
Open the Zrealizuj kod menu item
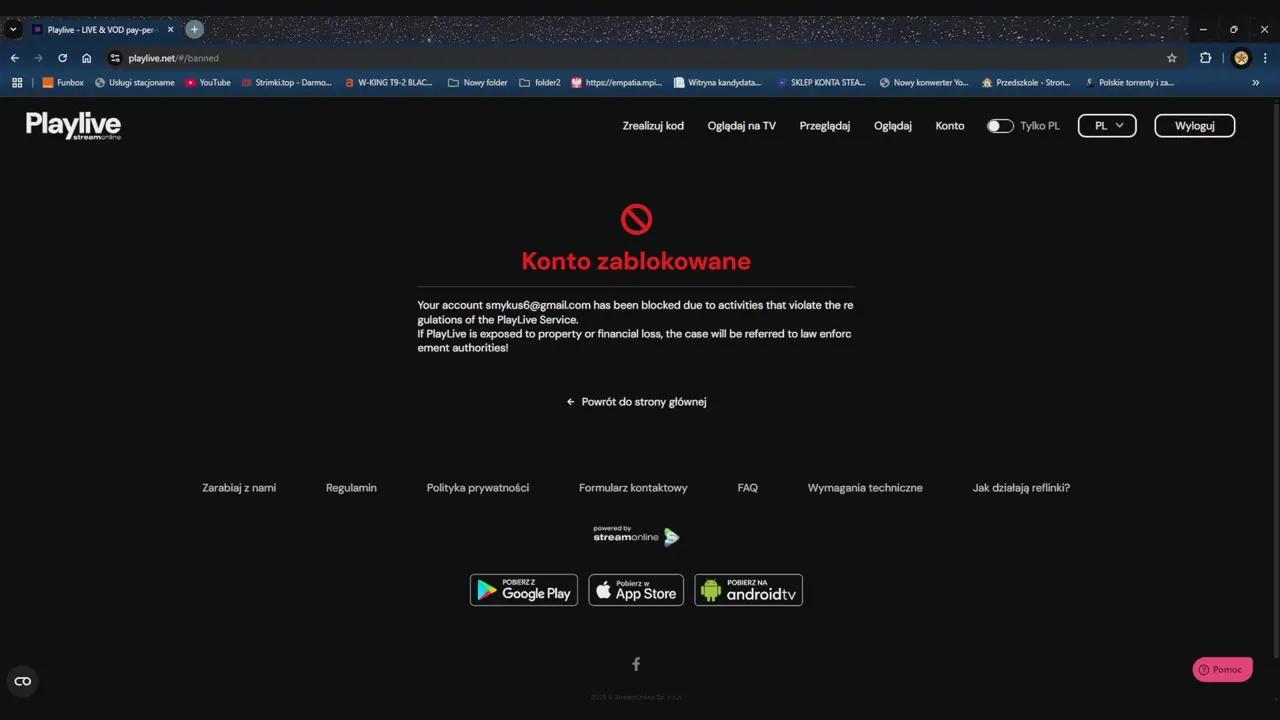click(x=653, y=126)
